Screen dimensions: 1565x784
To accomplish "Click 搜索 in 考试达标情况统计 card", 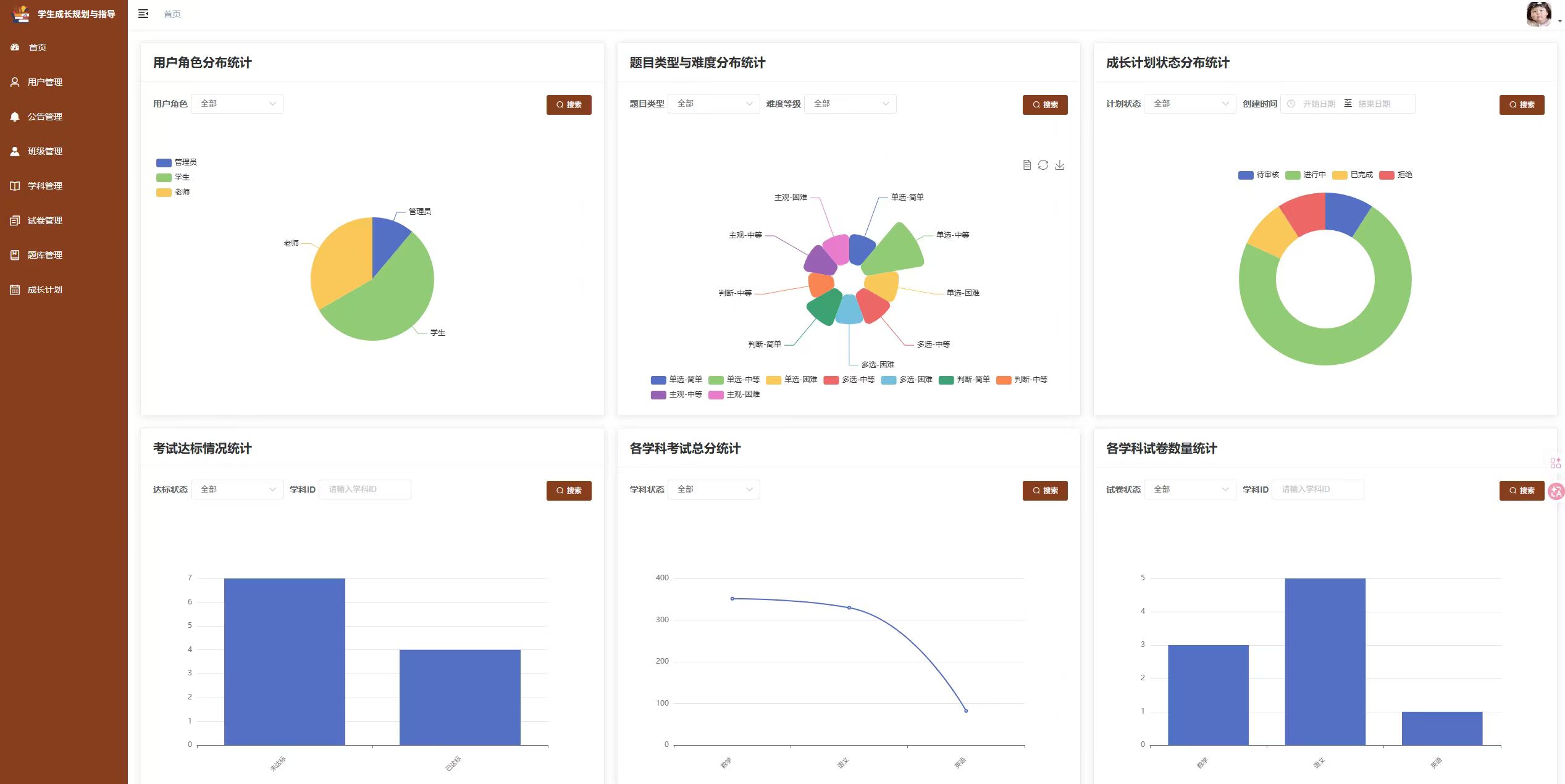I will [569, 491].
